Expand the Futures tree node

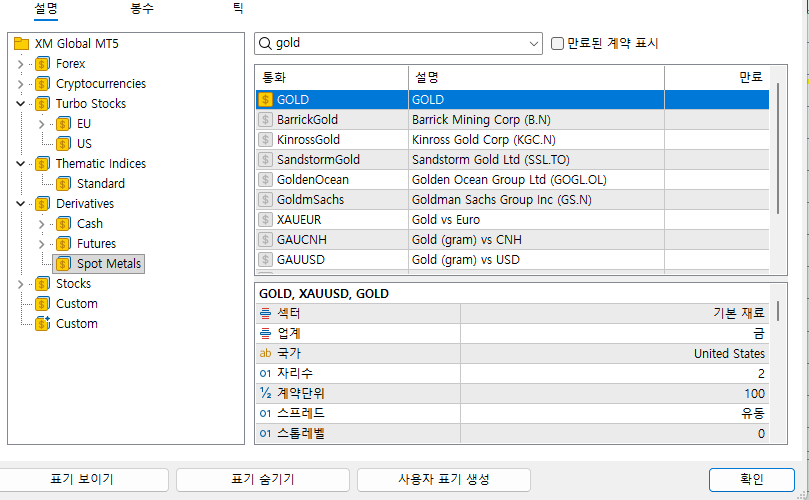pyautogui.click(x=41, y=244)
